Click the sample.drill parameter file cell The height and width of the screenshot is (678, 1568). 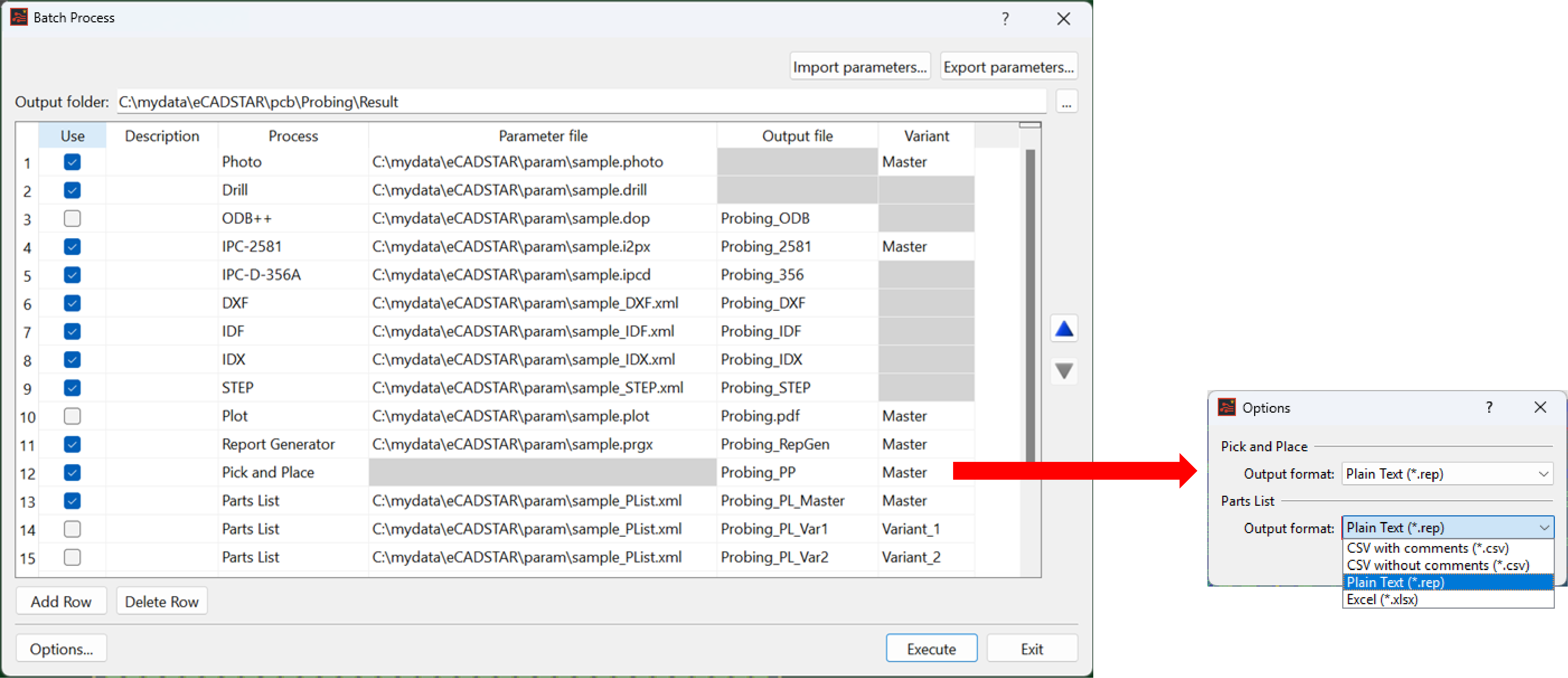(542, 190)
